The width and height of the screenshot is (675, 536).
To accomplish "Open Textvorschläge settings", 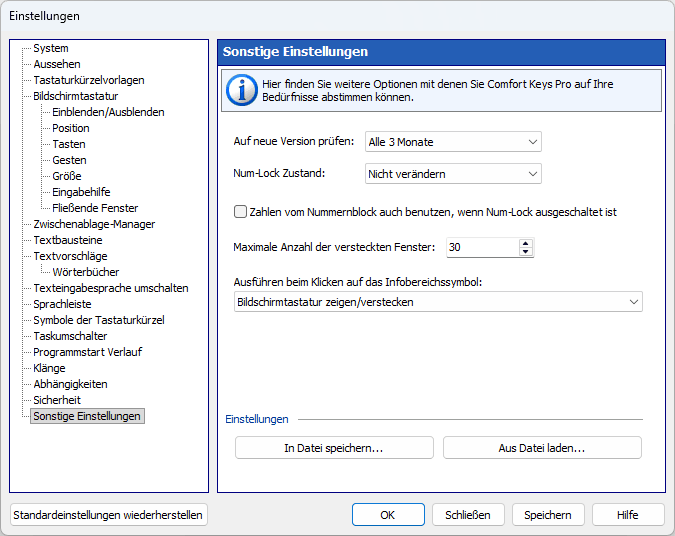I will 70,256.
